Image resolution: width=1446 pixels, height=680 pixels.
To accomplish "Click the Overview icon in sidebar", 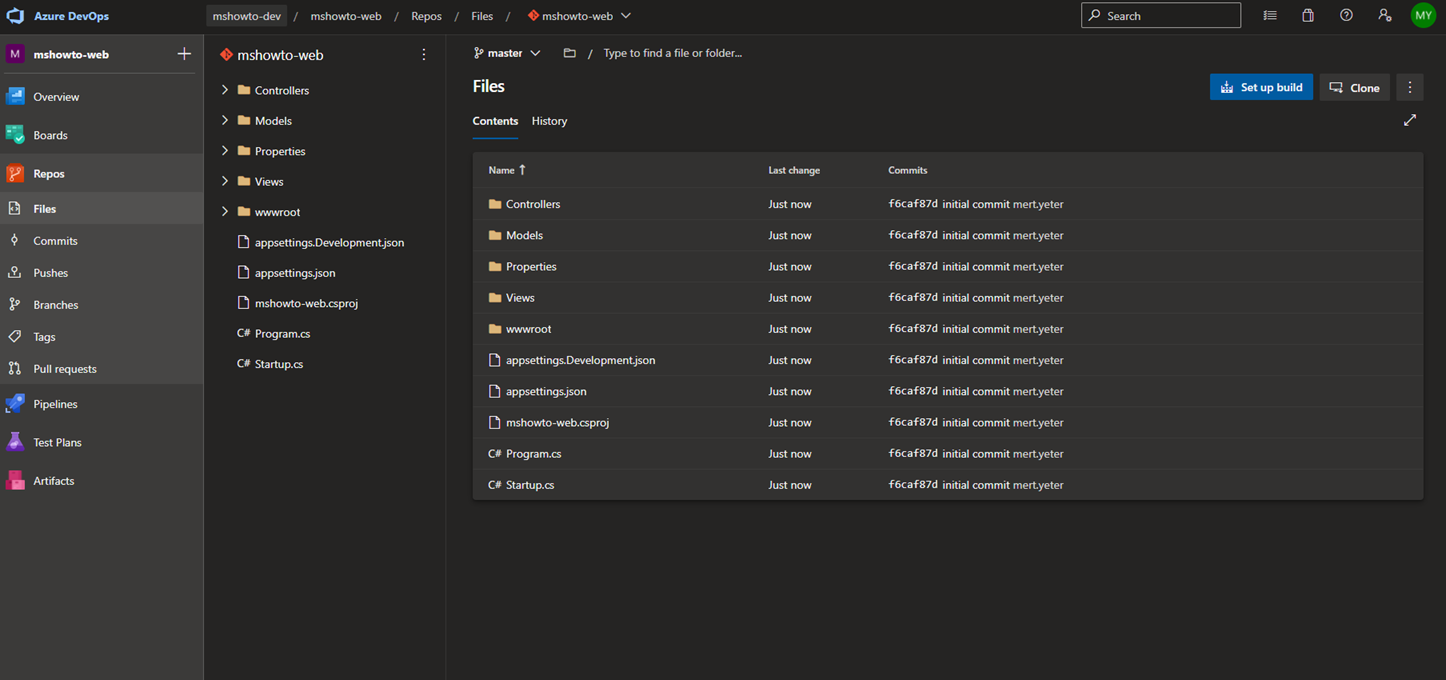I will point(15,97).
